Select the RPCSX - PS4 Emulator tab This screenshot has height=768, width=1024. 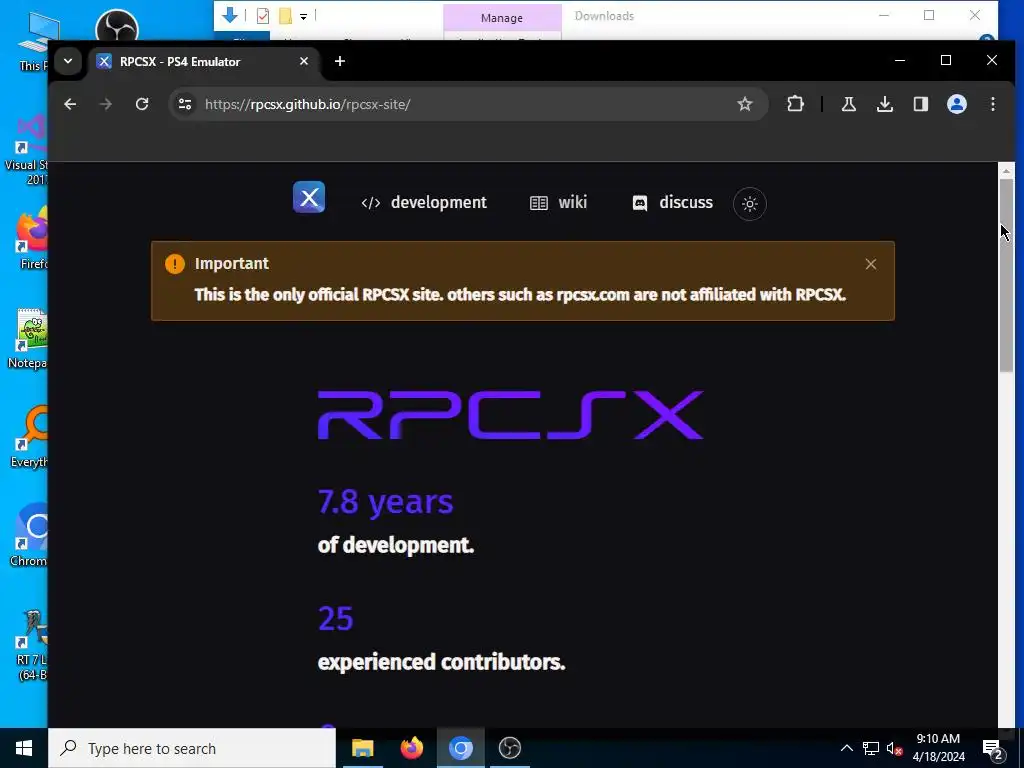[x=204, y=61]
